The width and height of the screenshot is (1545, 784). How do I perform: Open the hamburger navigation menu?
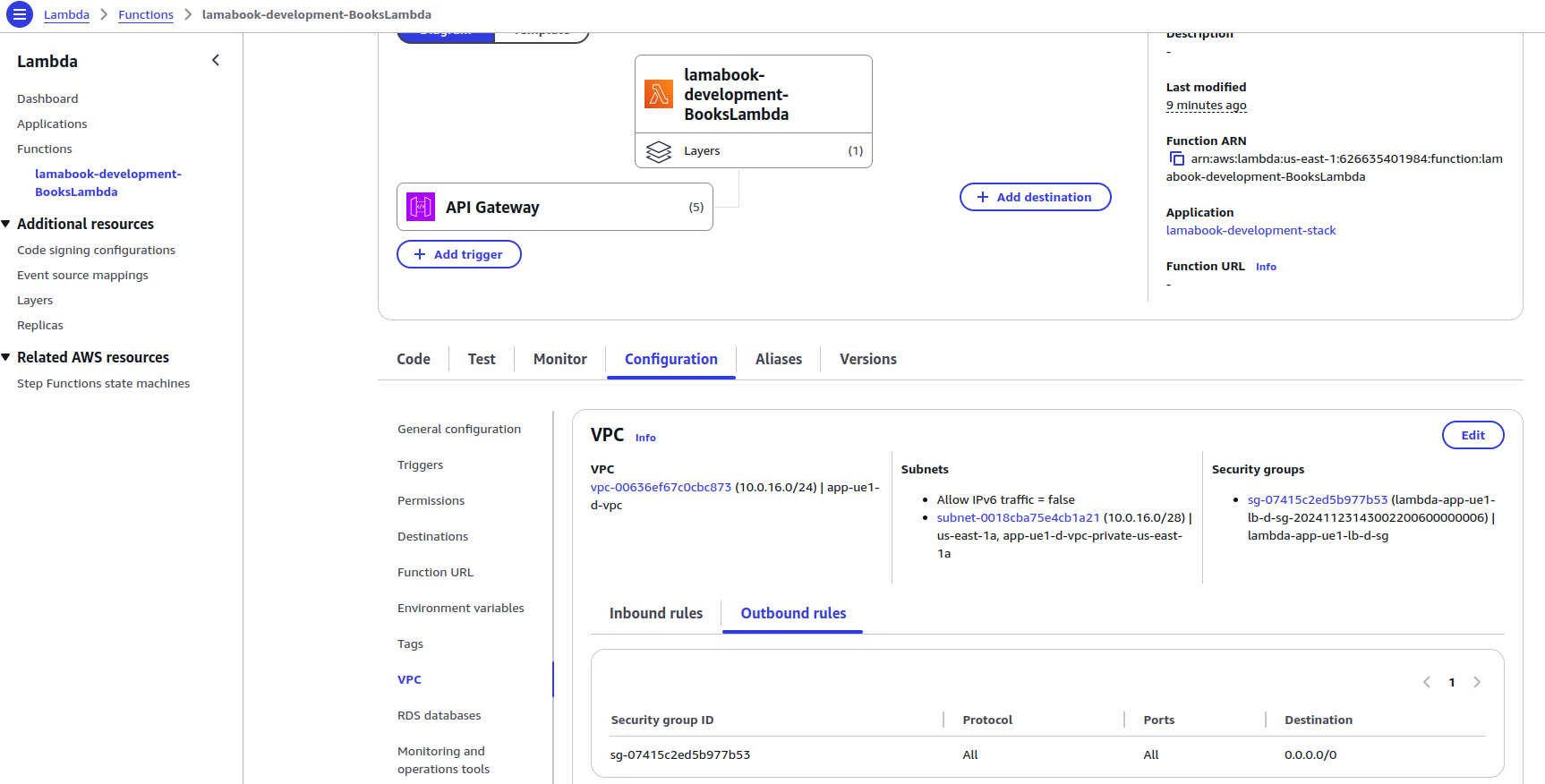coord(19,14)
